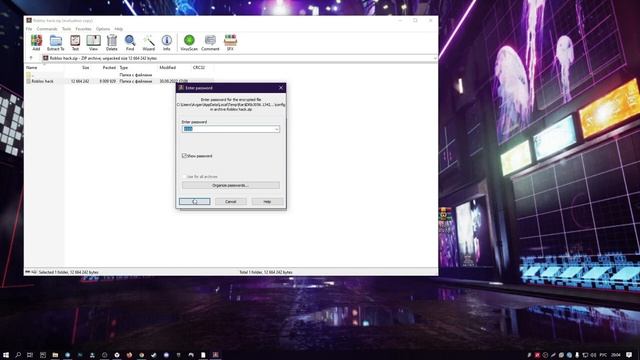Click the Add toolbar icon in WinRAR
This screenshot has height=360, width=640.
click(x=36, y=42)
